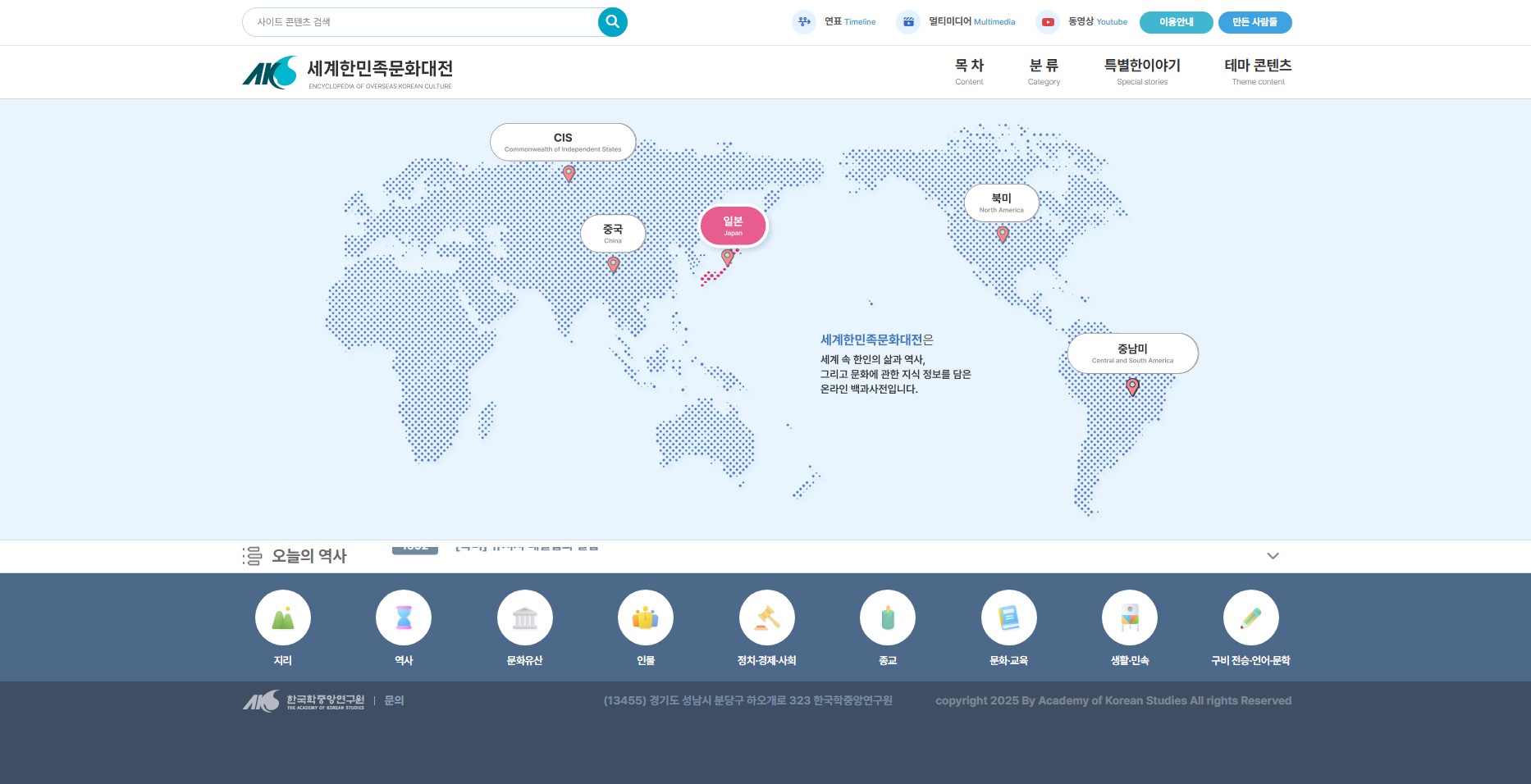
Task: Select the 정치·경제·사회 gavel icon
Action: pos(767,618)
